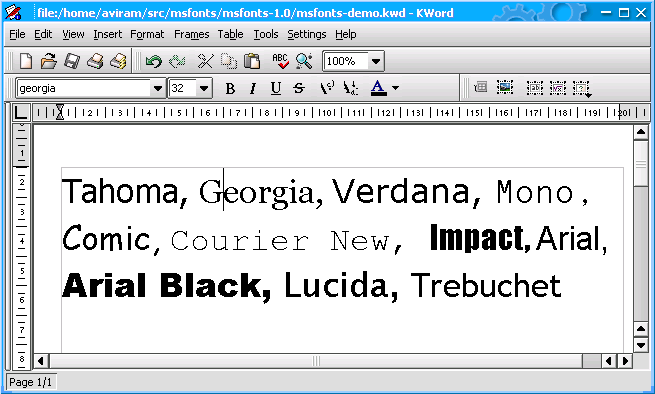The image size is (655, 394).
Task: Click the word Lucida in the document
Action: (x=336, y=285)
